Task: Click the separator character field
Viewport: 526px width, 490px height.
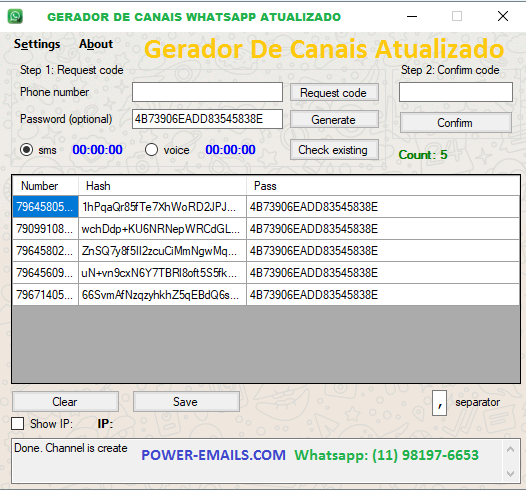Action: [x=439, y=403]
